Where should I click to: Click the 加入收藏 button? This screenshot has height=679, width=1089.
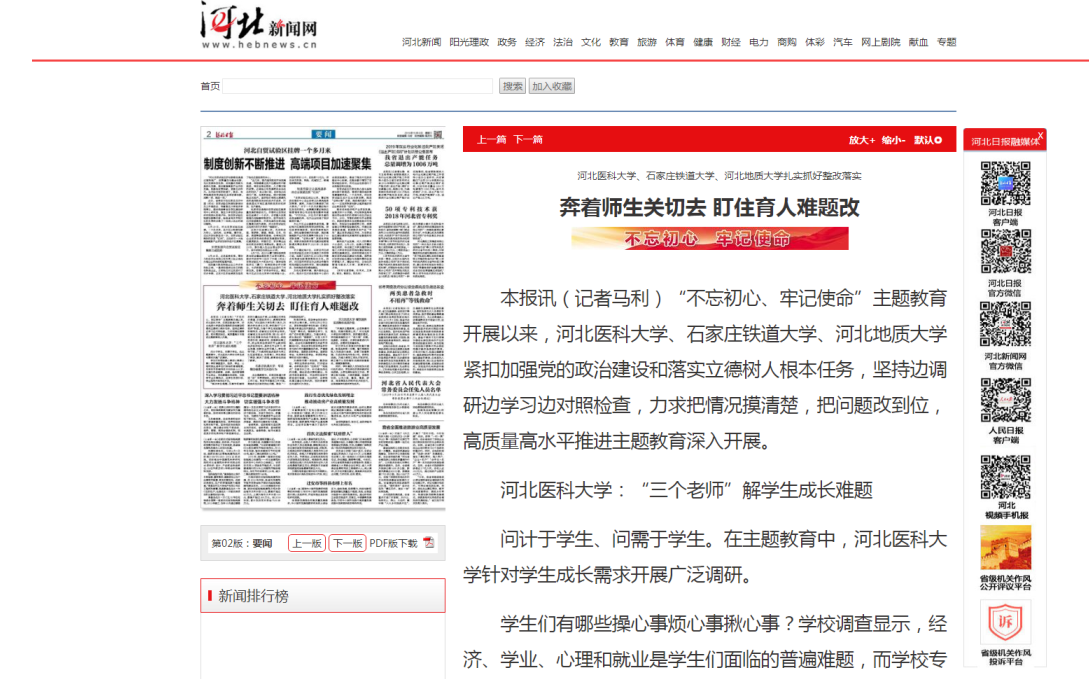point(552,87)
